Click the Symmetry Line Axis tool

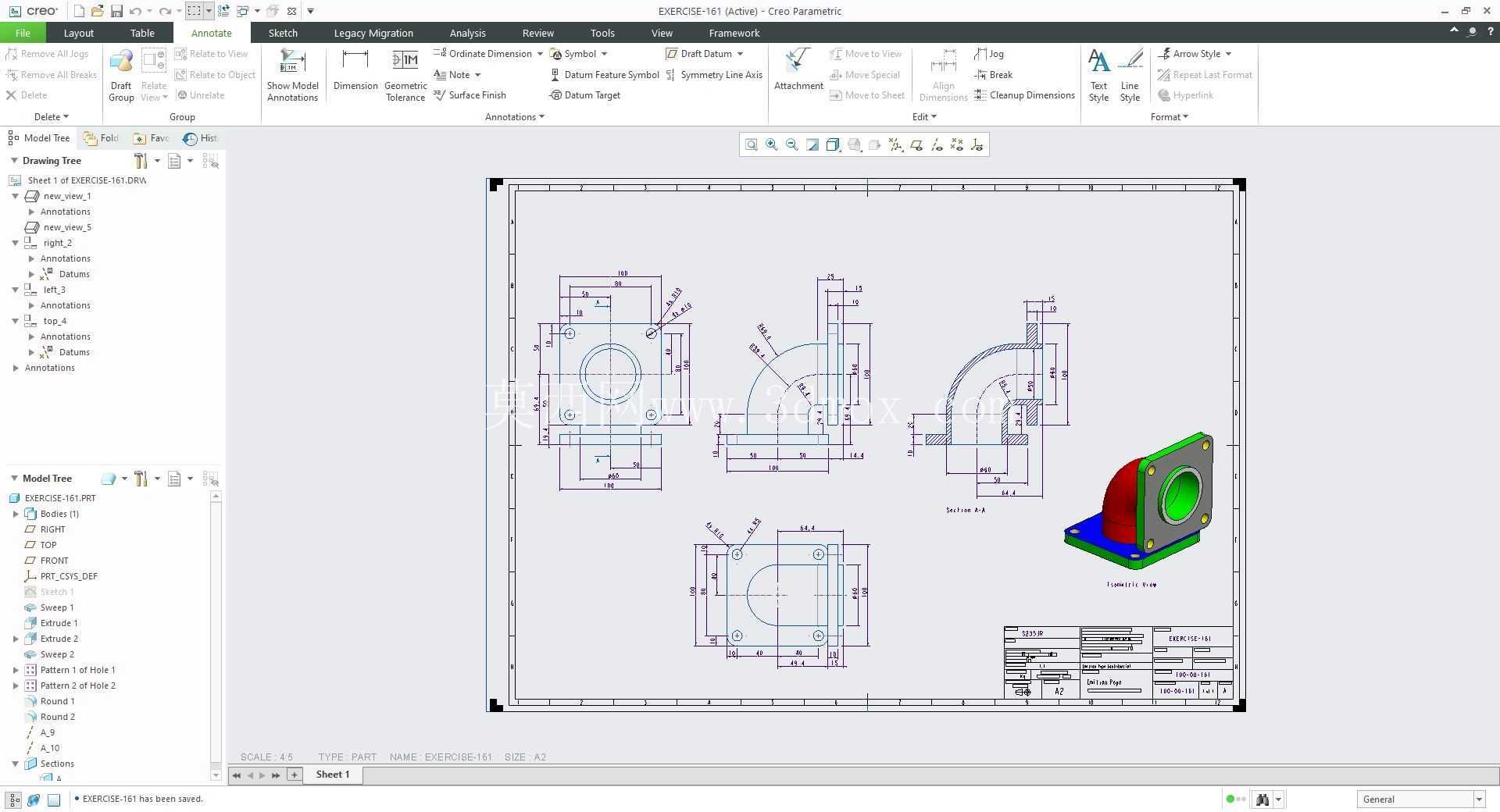[x=713, y=75]
